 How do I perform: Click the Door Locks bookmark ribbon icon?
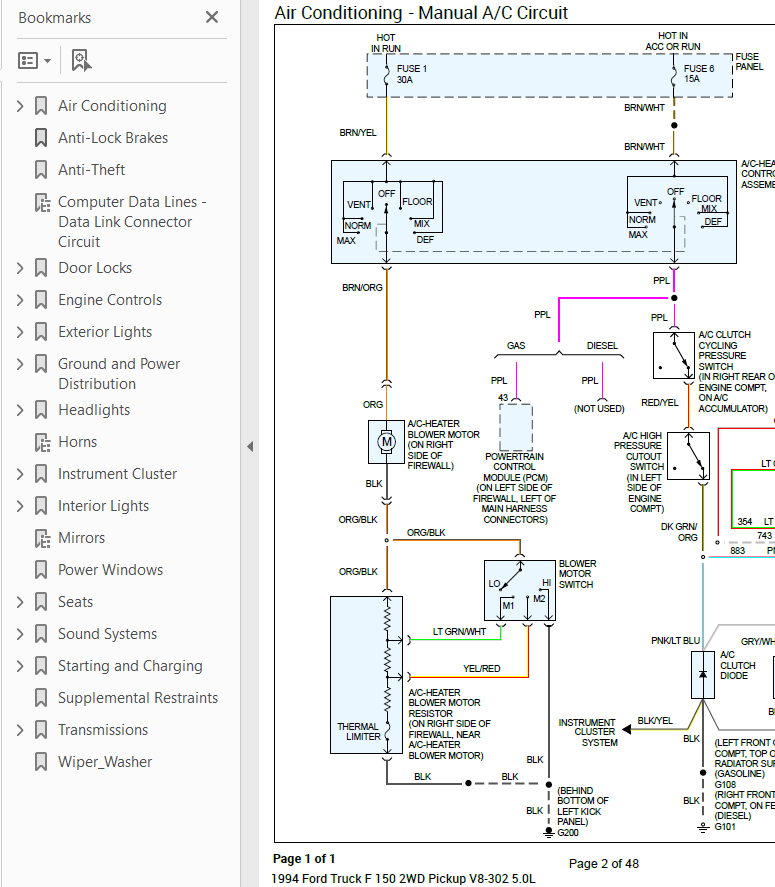click(41, 268)
